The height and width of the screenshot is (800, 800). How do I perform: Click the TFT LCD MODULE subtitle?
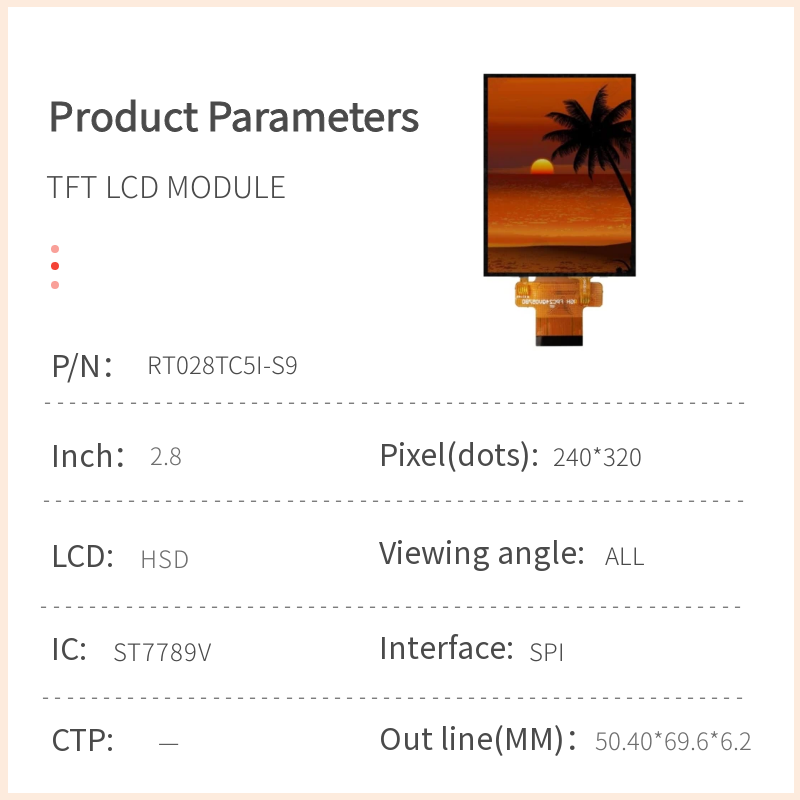(166, 188)
